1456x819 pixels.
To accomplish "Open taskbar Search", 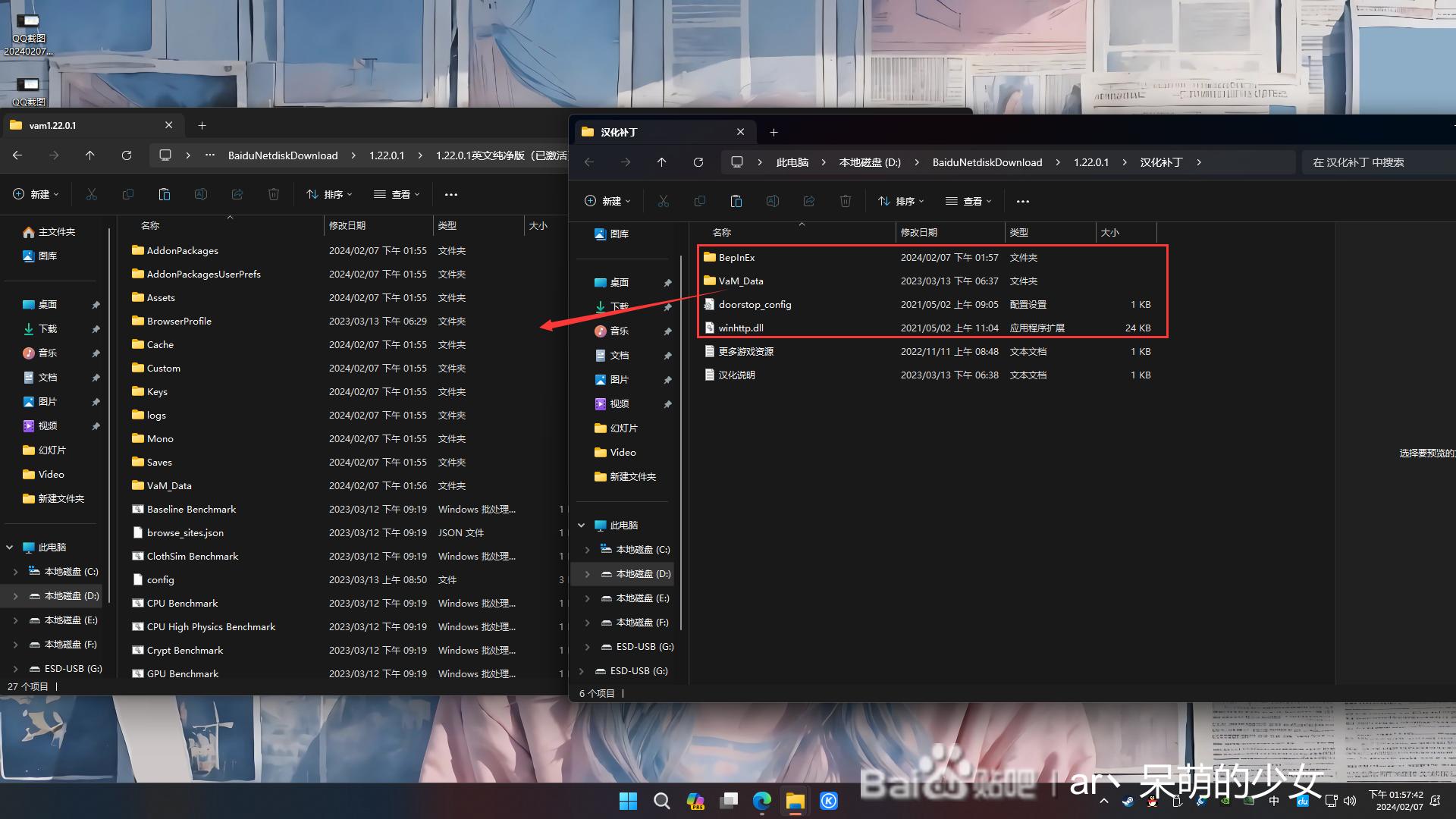I will pyautogui.click(x=661, y=801).
